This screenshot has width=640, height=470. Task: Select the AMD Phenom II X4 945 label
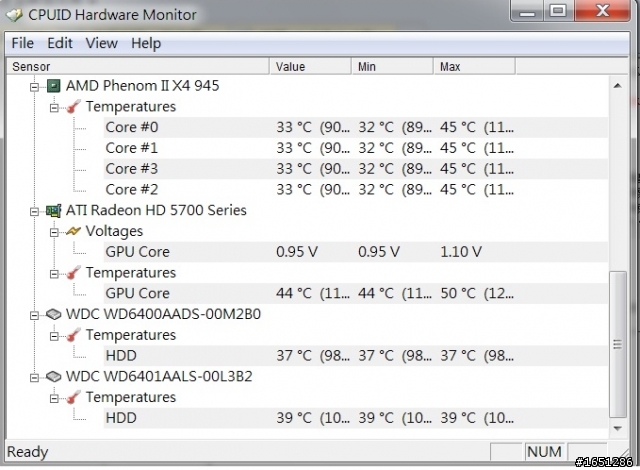point(142,86)
